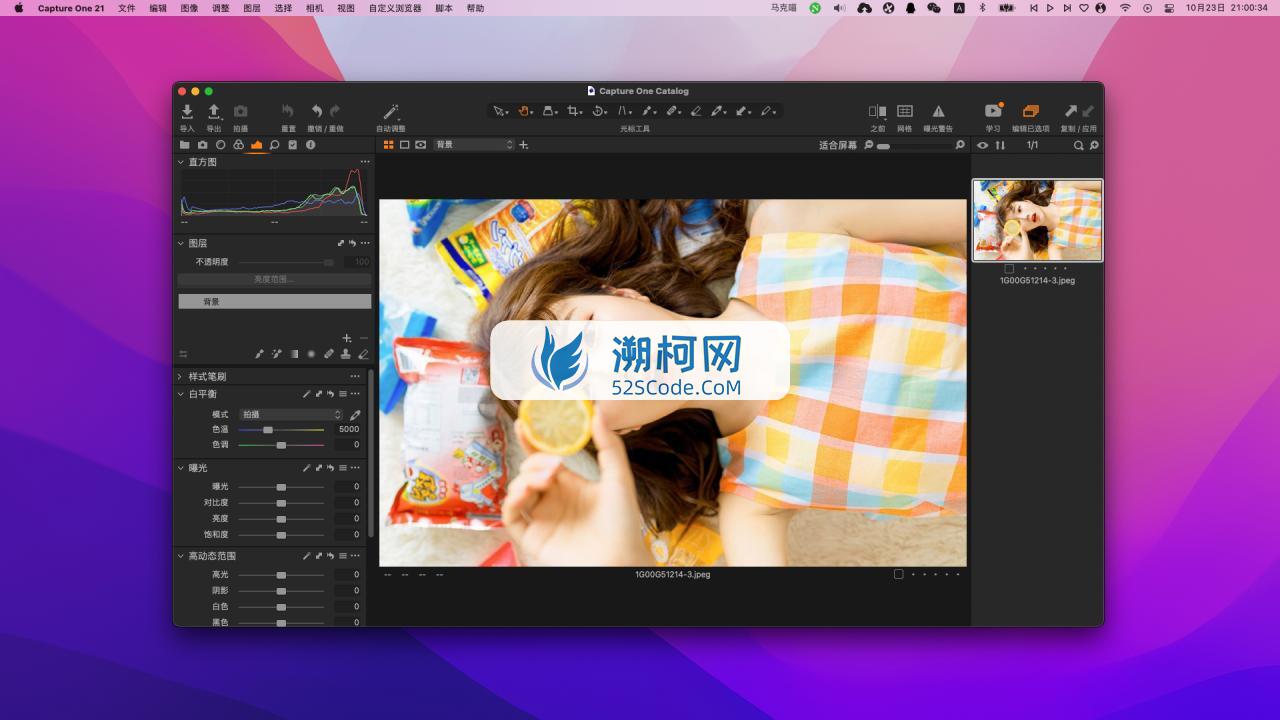The image size is (1280, 720).
Task: Select the draw mask brush in 图层
Action: point(259,354)
